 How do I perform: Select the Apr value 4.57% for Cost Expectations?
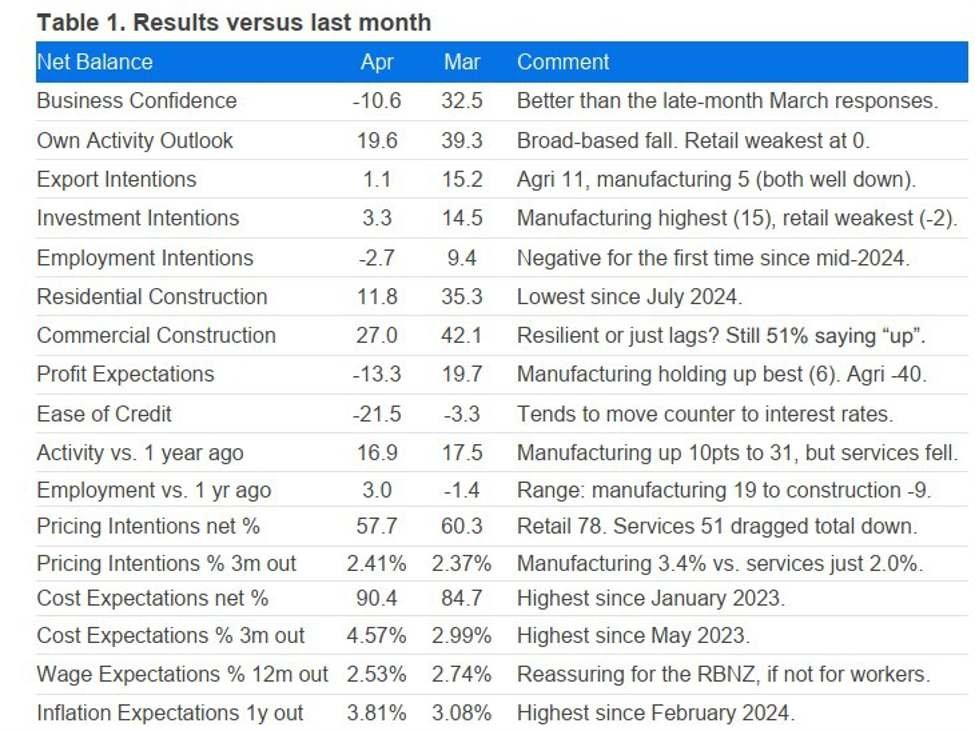click(377, 636)
